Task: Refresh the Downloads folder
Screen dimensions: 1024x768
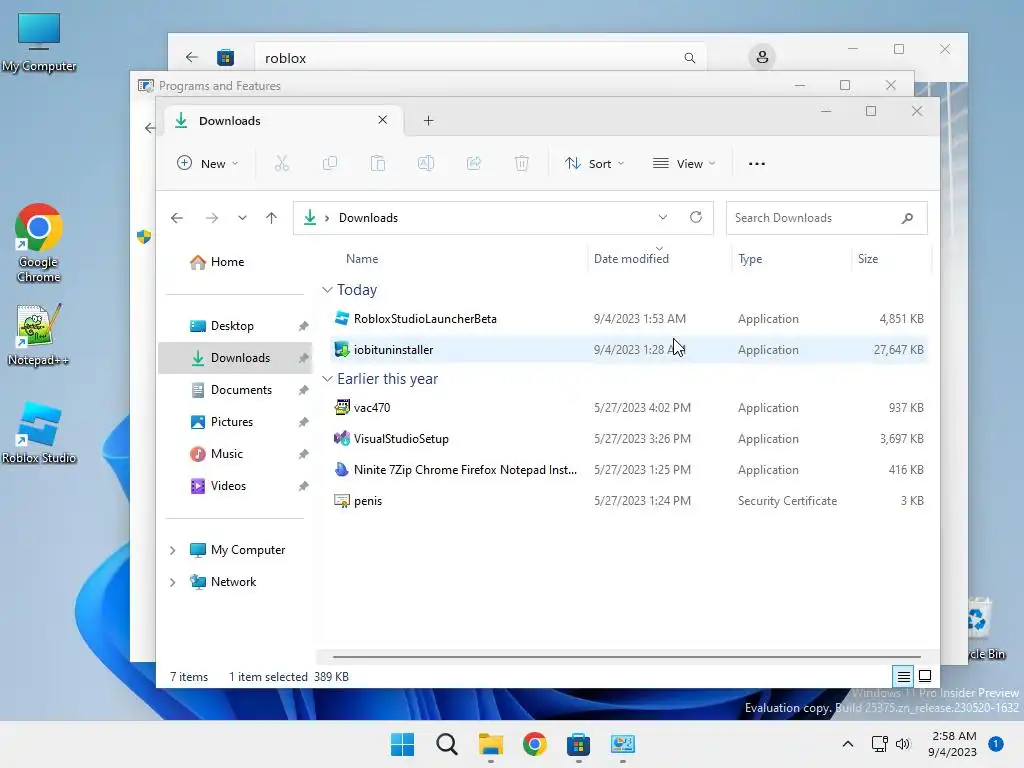Action: pyautogui.click(x=696, y=217)
